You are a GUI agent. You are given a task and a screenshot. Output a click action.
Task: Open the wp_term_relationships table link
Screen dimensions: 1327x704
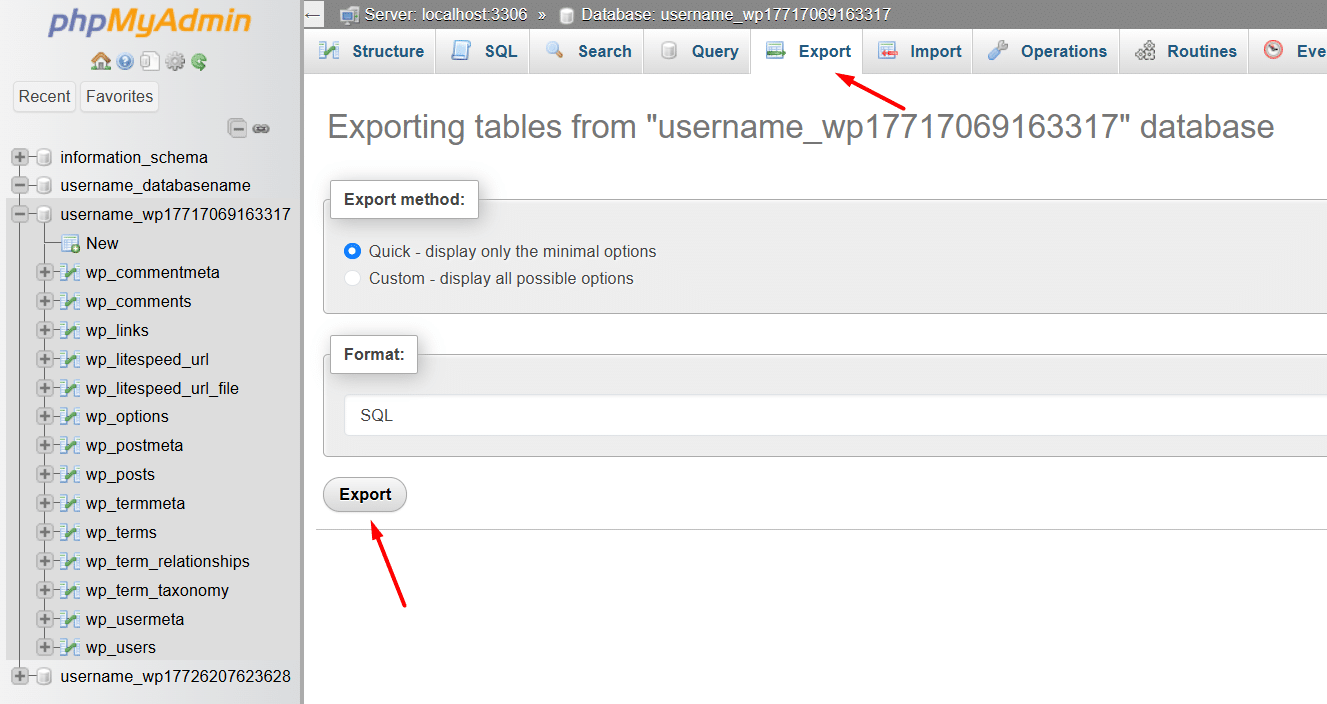pyautogui.click(x=168, y=561)
